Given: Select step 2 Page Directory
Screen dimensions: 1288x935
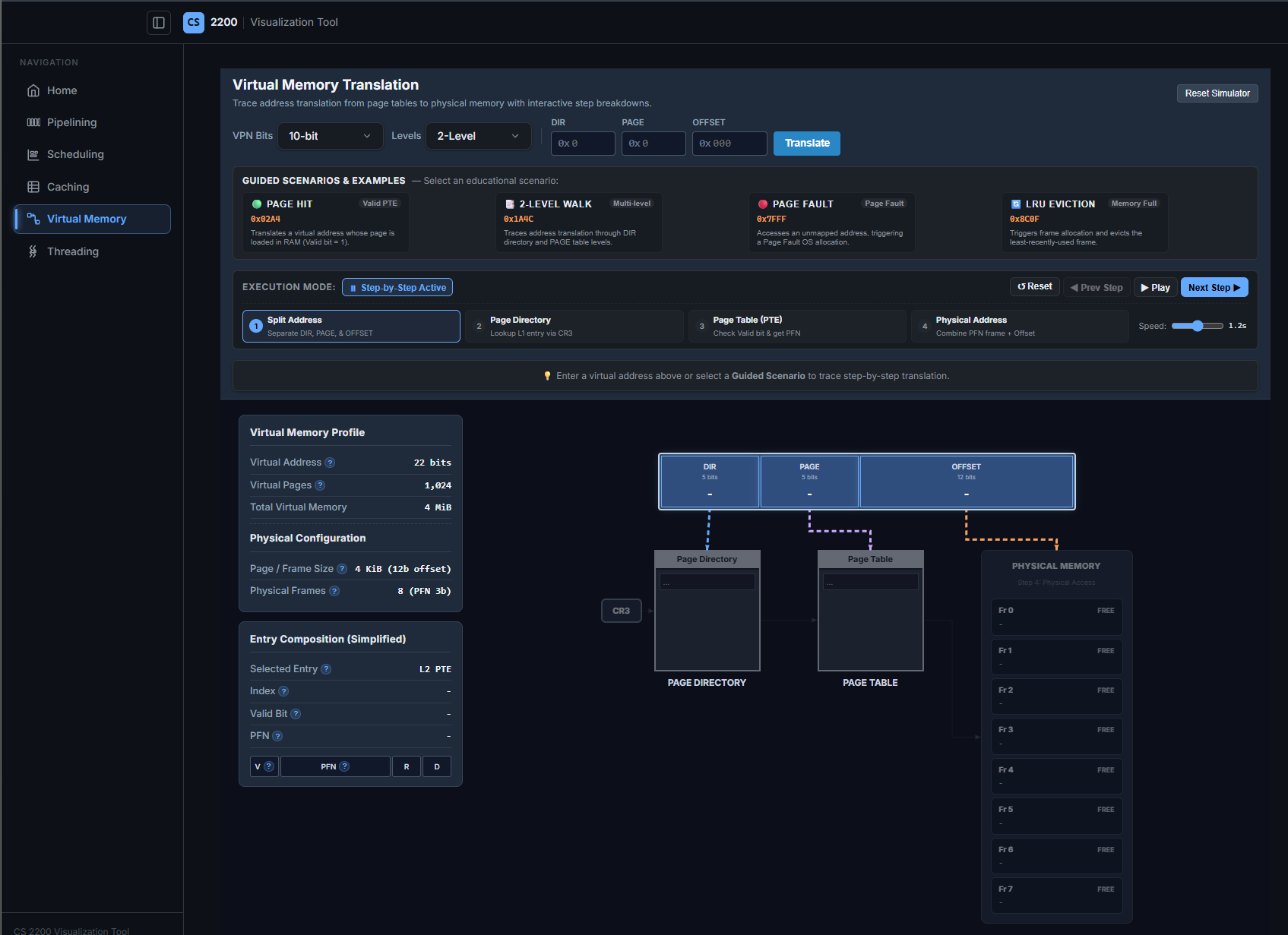Looking at the screenshot, I should (x=574, y=326).
